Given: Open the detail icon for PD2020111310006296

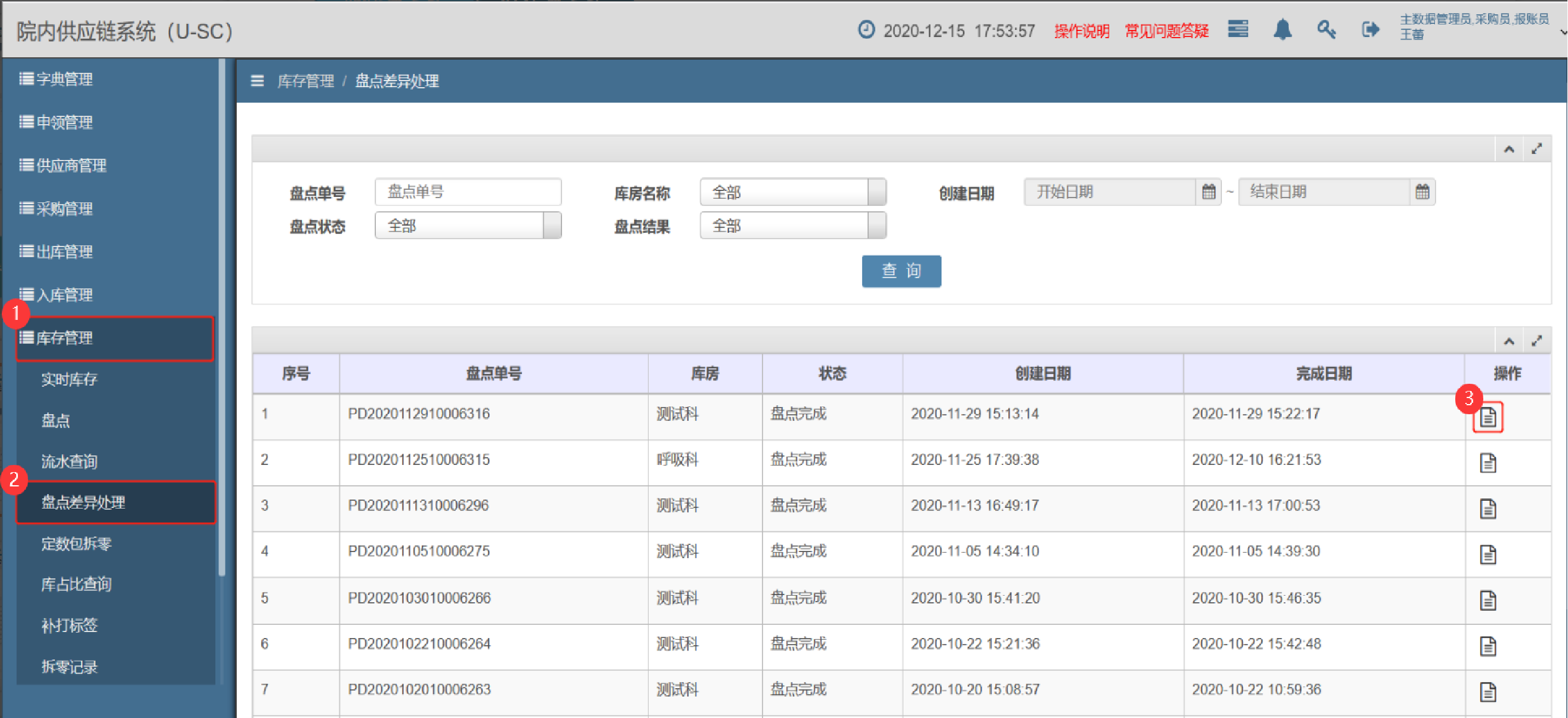Looking at the screenshot, I should (1487, 509).
